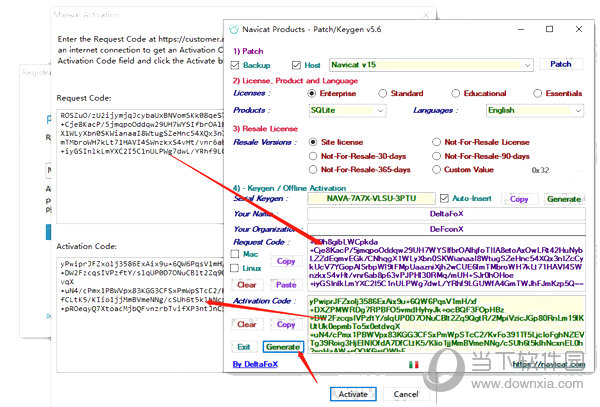Minimize the Patch/Keygen window
This screenshot has height=407, width=600.
pyautogui.click(x=521, y=29)
